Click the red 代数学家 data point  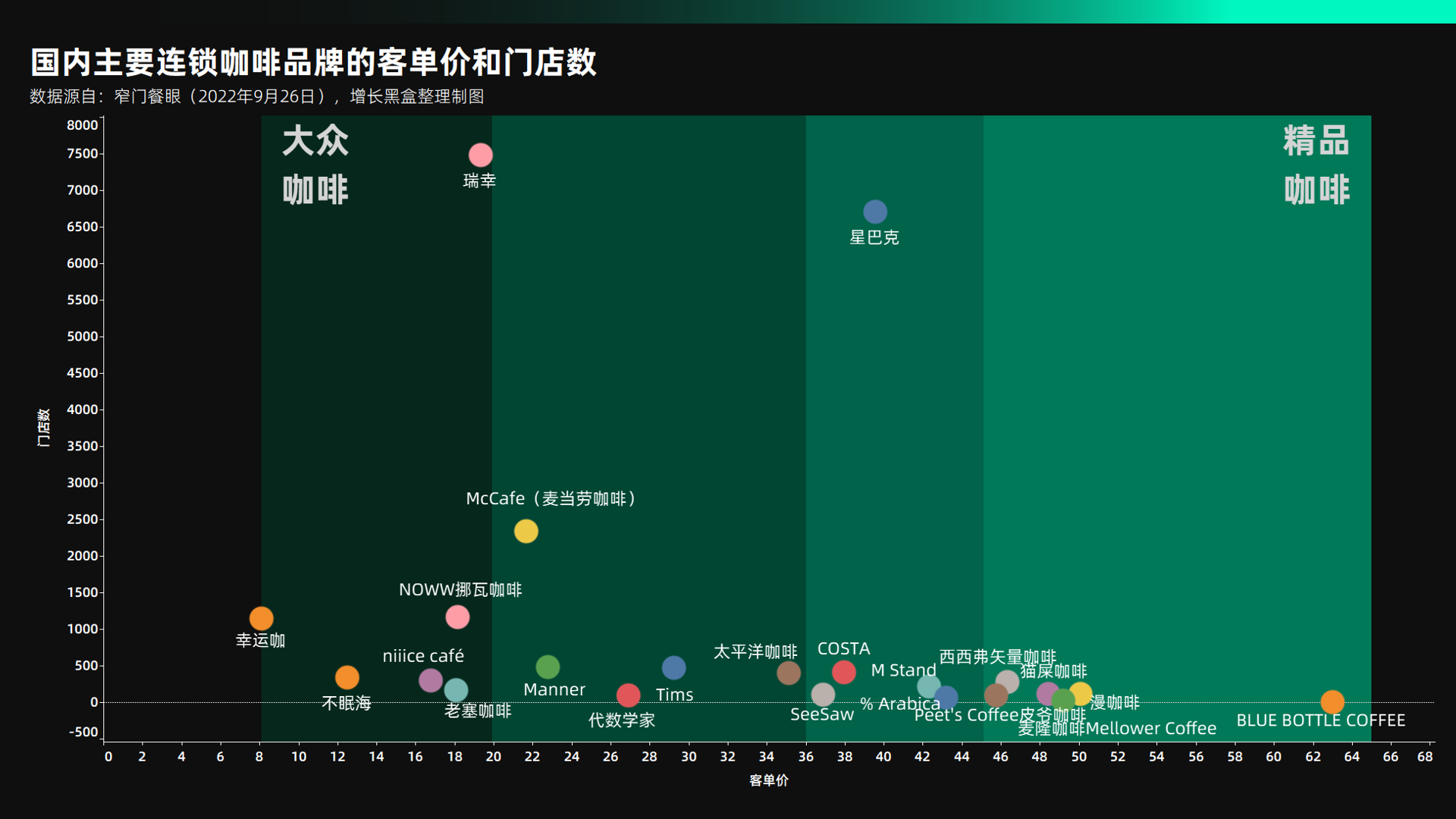tap(628, 695)
